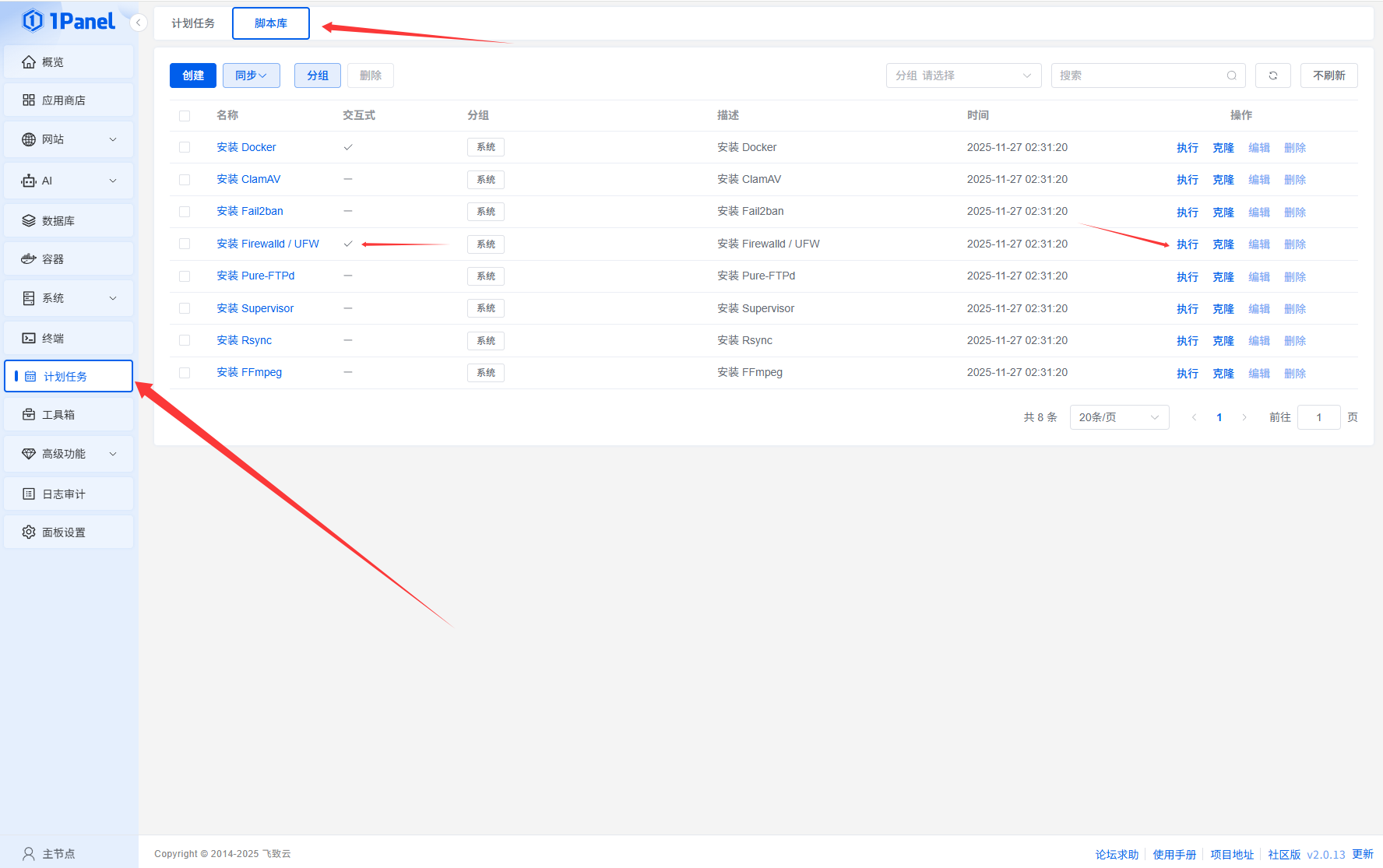The image size is (1383, 868).
Task: Expand the 同步 sync dropdown button
Action: 251,76
